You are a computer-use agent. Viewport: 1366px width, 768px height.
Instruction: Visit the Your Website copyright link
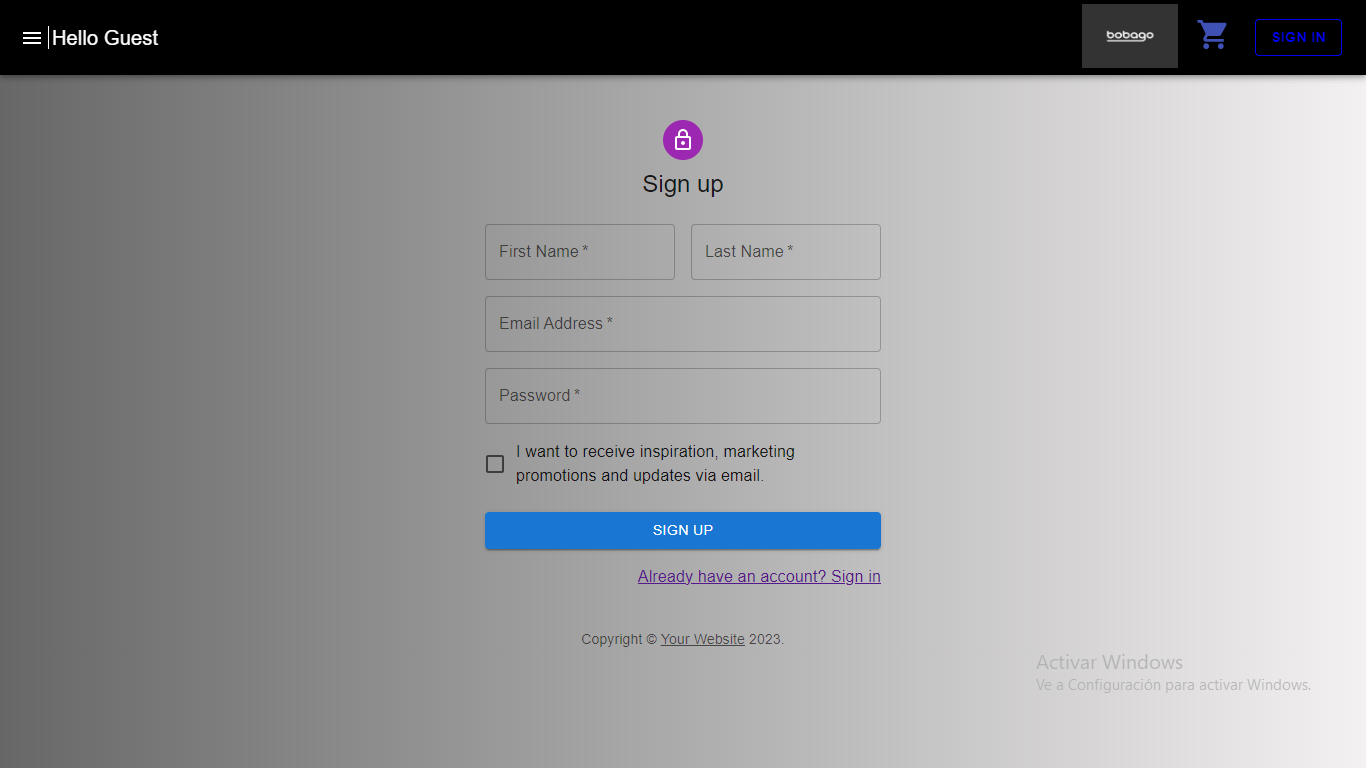pos(702,639)
